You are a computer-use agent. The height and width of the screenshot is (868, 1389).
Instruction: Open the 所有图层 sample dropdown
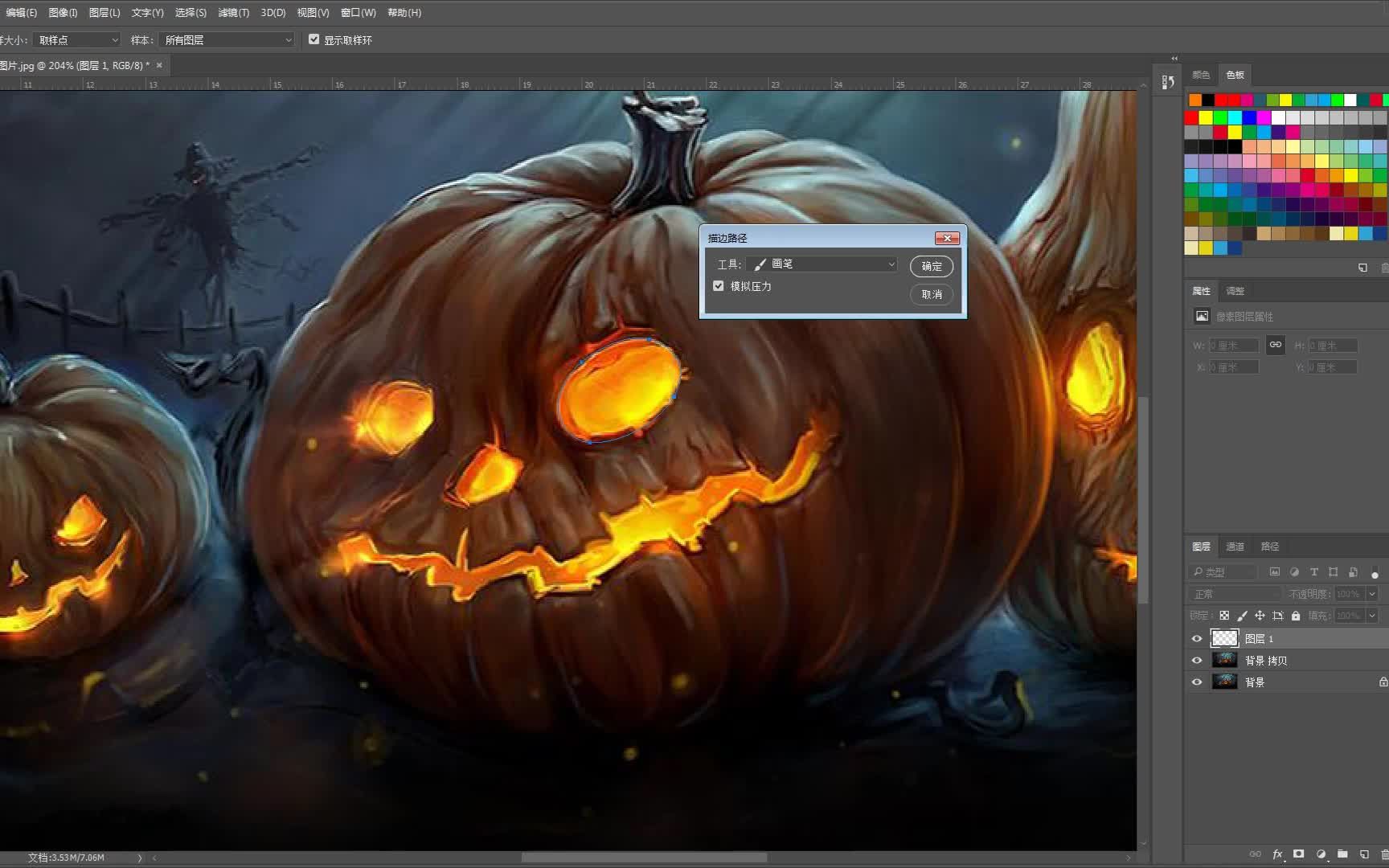[x=227, y=39]
